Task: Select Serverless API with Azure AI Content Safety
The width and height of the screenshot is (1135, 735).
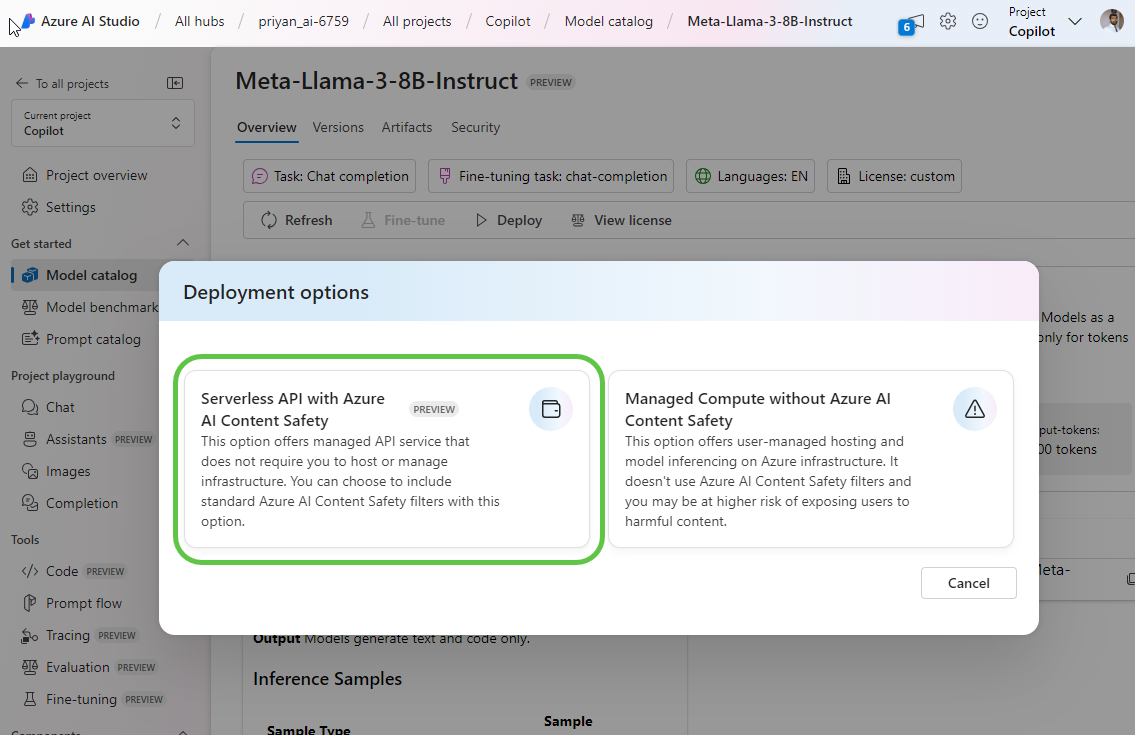Action: pos(387,460)
